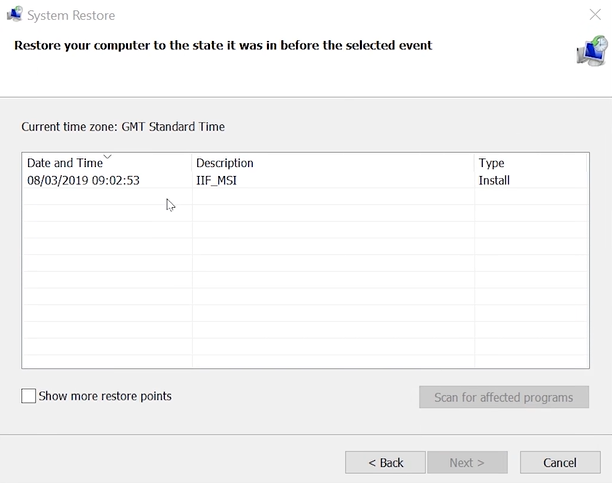Click the sort arrow above Date and Time
The width and height of the screenshot is (612, 483).
coord(107,156)
